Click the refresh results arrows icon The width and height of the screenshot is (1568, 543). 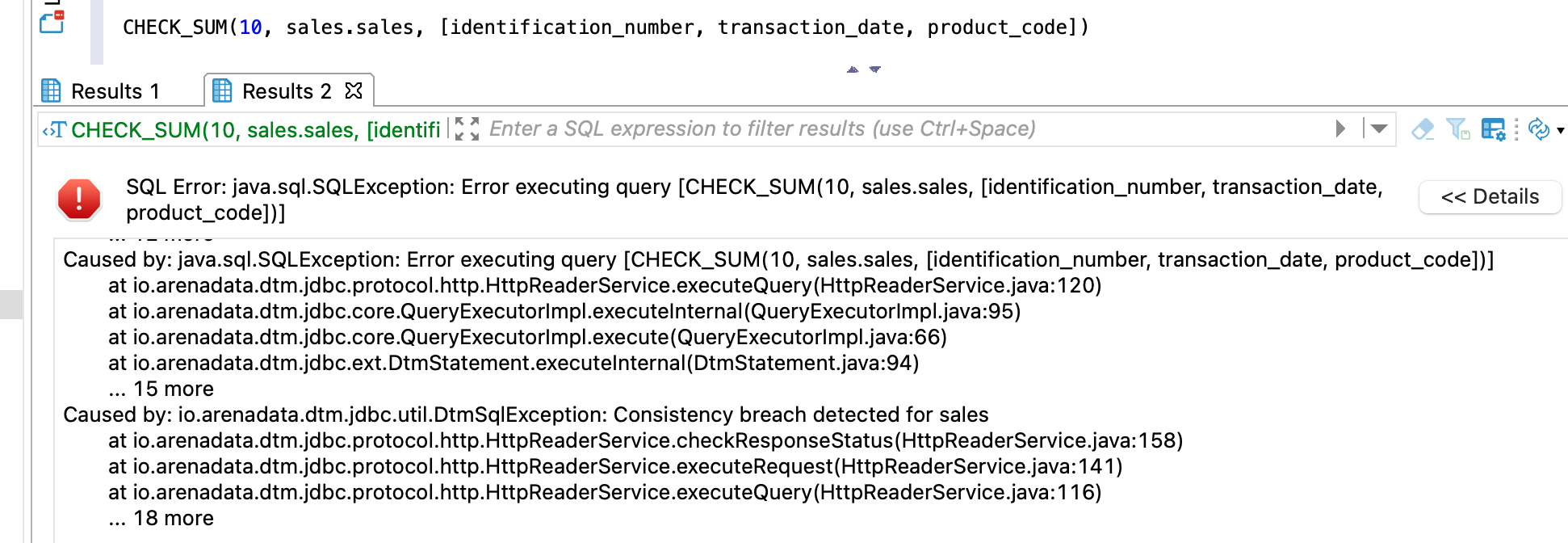(1539, 129)
